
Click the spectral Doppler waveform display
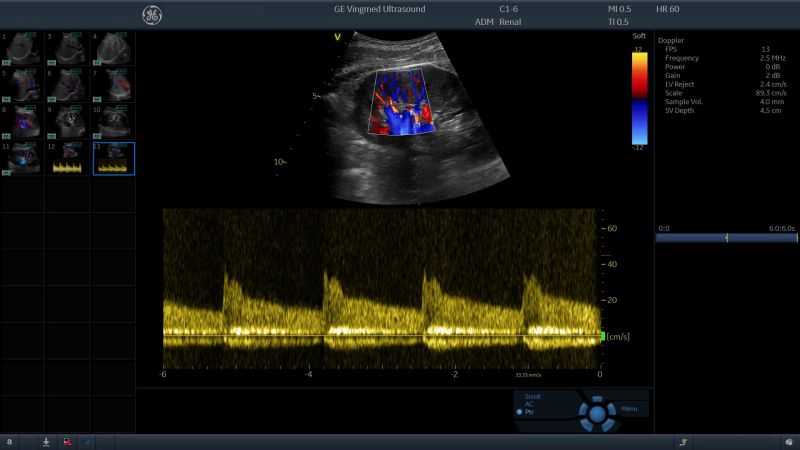381,288
